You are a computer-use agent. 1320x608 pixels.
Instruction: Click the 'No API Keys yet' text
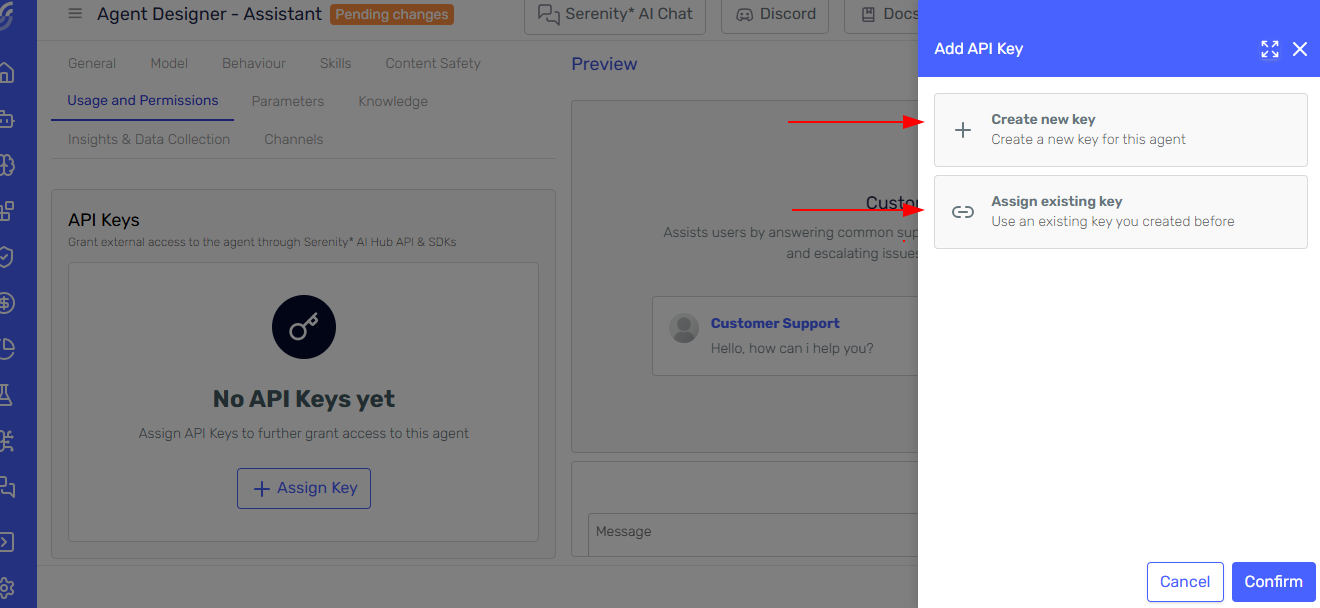pos(304,399)
